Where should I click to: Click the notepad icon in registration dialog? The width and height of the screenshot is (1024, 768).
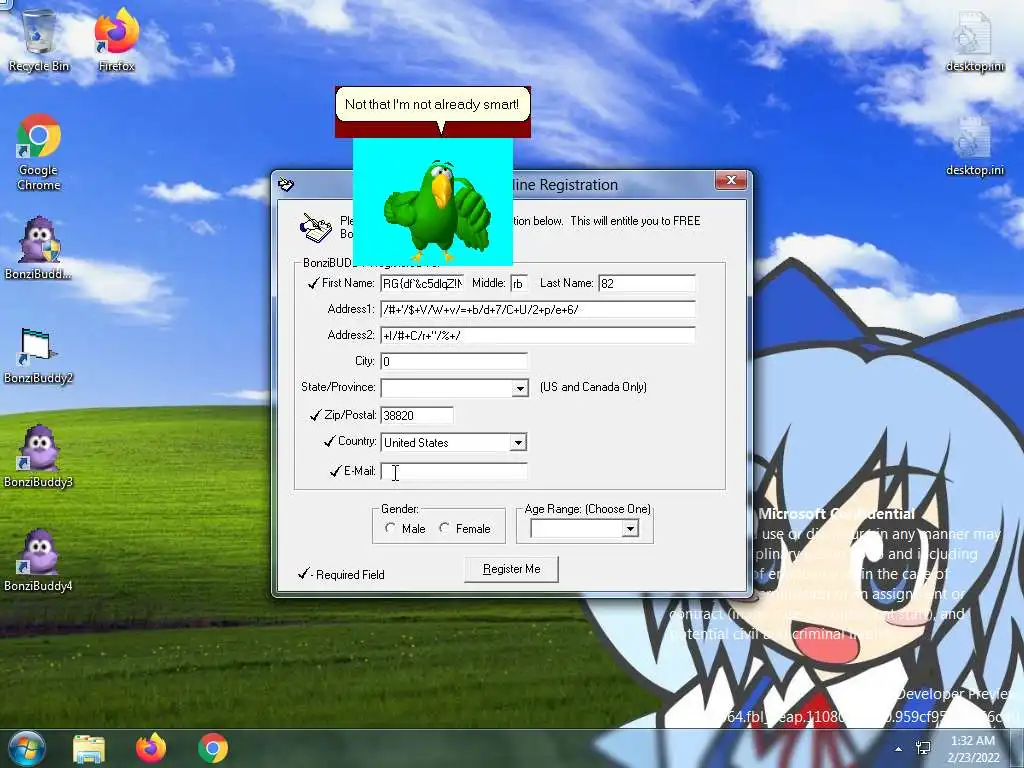[x=316, y=227]
